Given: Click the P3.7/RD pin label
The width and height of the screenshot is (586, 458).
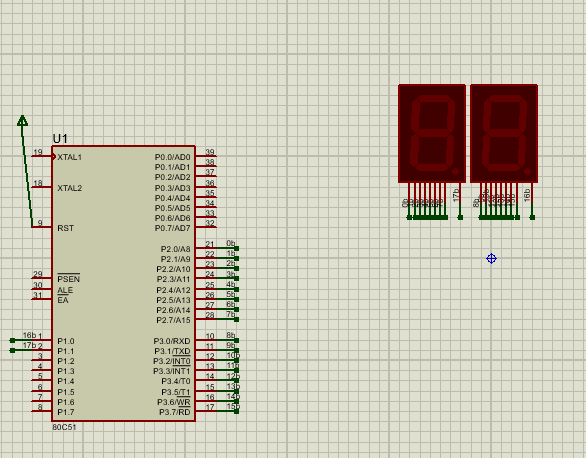Looking at the screenshot, I should coord(175,412).
